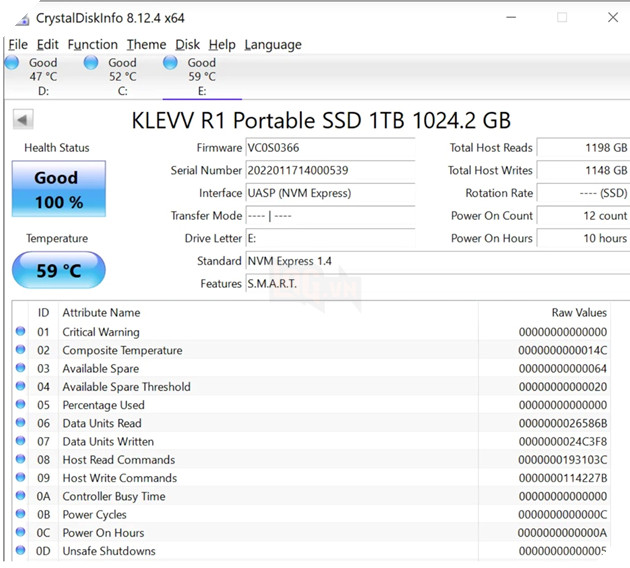The image size is (630, 568).
Task: Select the Critical Warning attribute name
Action: click(x=101, y=332)
